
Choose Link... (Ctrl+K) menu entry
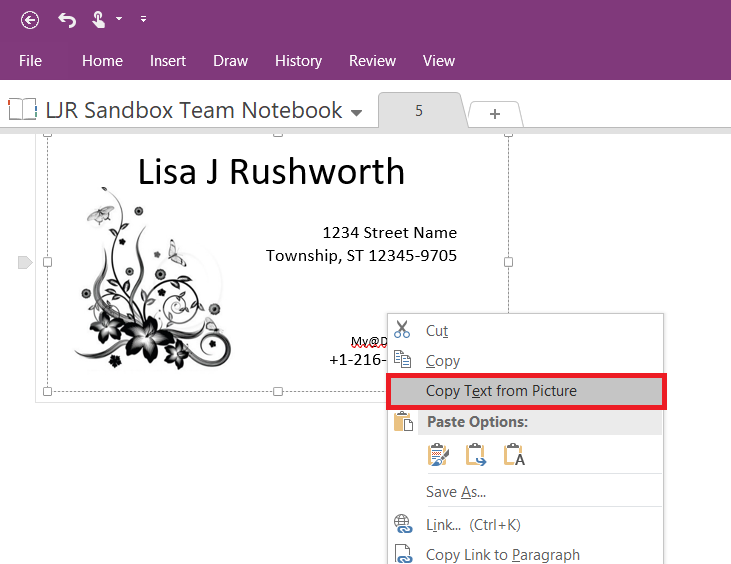(525, 525)
